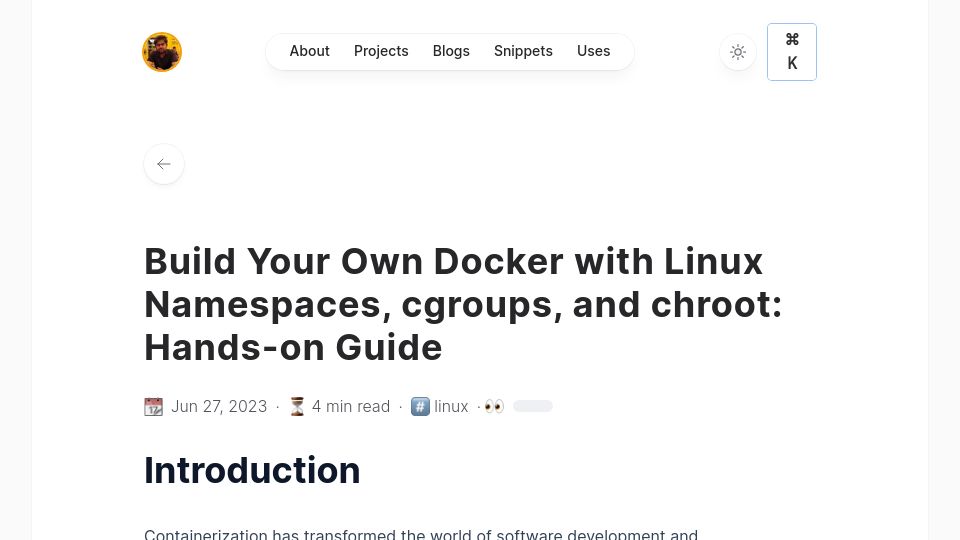Click the 'Jun 27, 2023' date text
The width and height of the screenshot is (960, 540).
point(219,407)
